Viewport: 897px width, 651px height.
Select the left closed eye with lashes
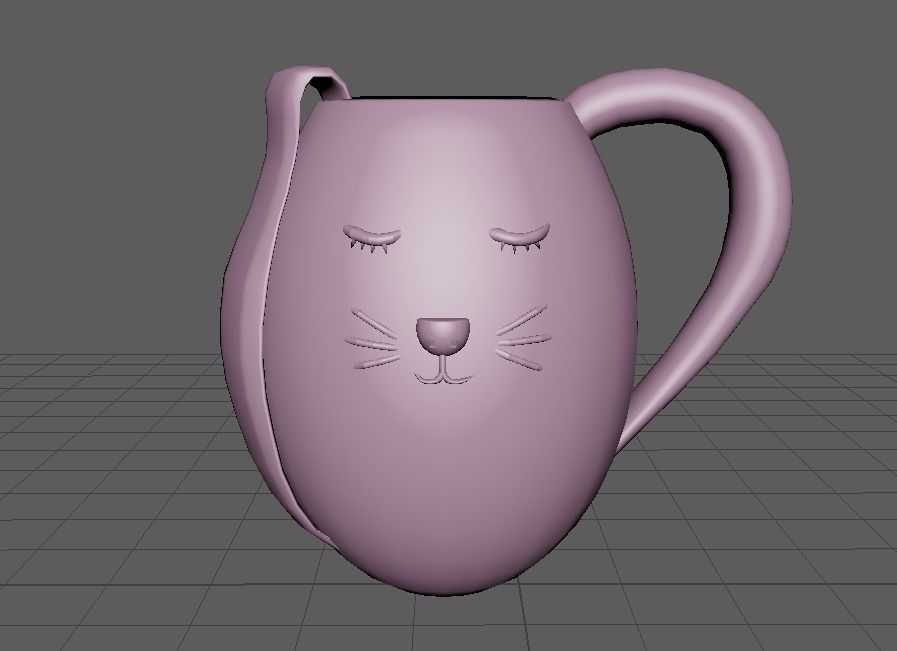tap(372, 238)
